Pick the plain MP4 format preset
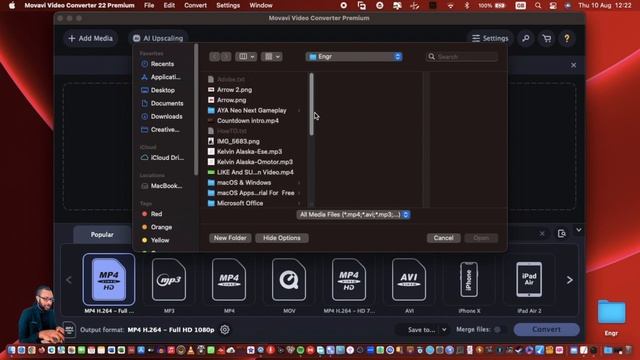Image resolution: width=640 pixels, height=360 pixels. pos(229,280)
